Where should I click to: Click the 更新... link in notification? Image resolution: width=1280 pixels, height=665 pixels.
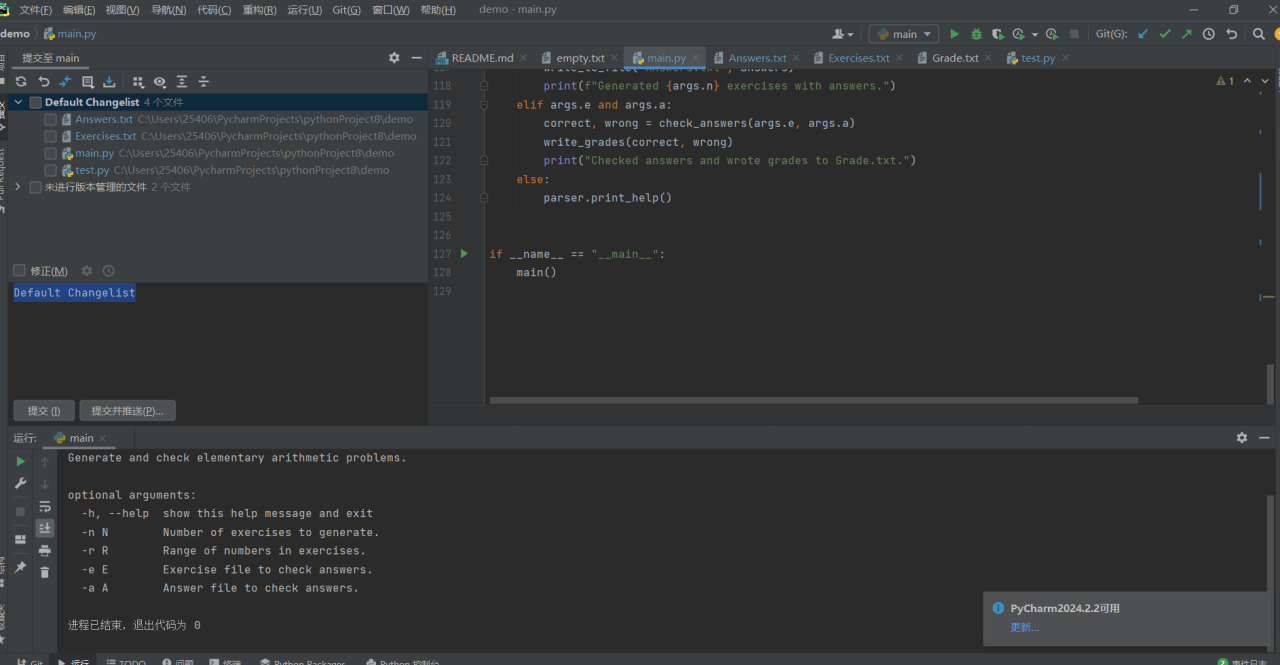[x=1024, y=627]
